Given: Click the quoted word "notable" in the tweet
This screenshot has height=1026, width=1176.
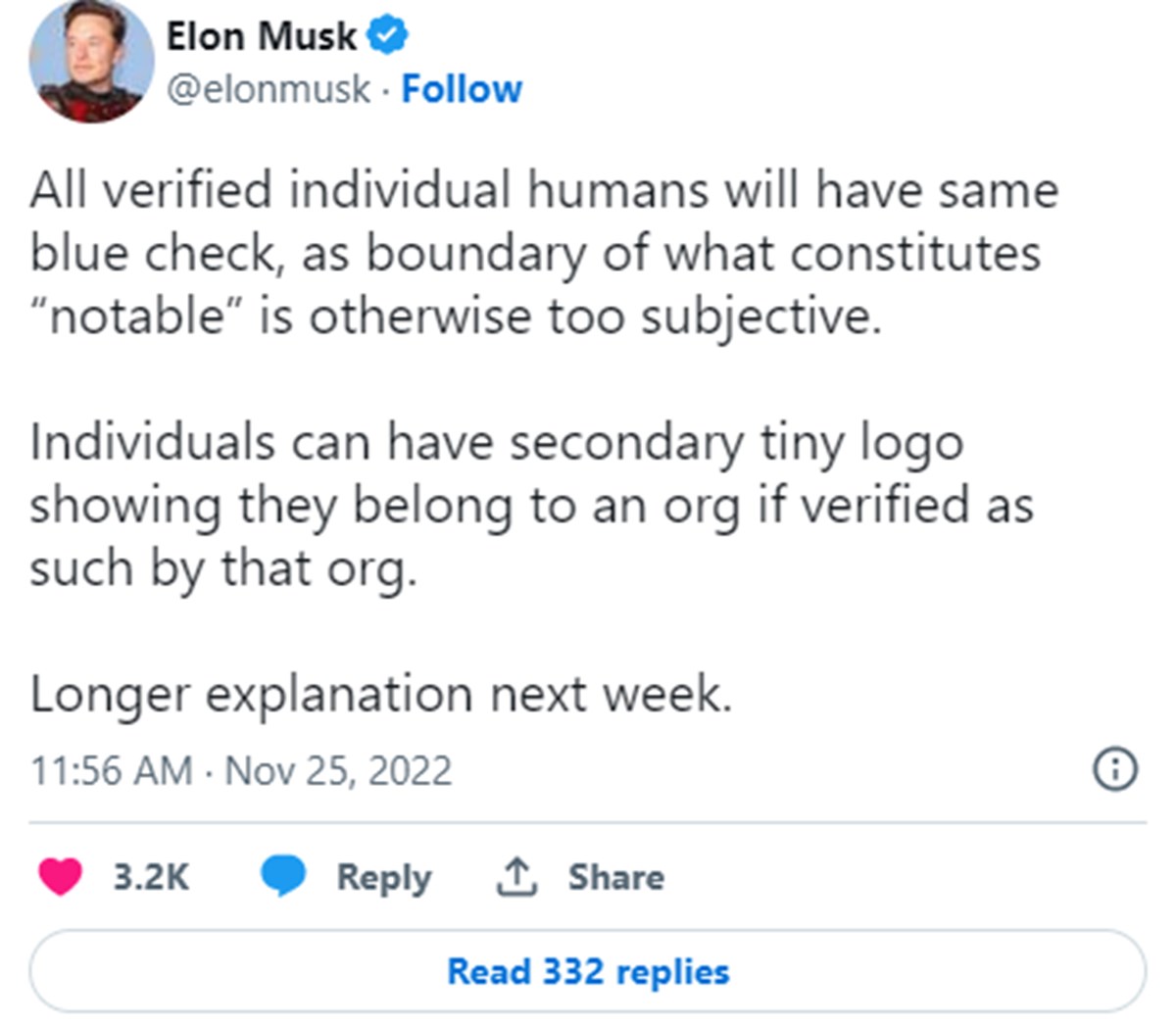Looking at the screenshot, I should click(138, 317).
